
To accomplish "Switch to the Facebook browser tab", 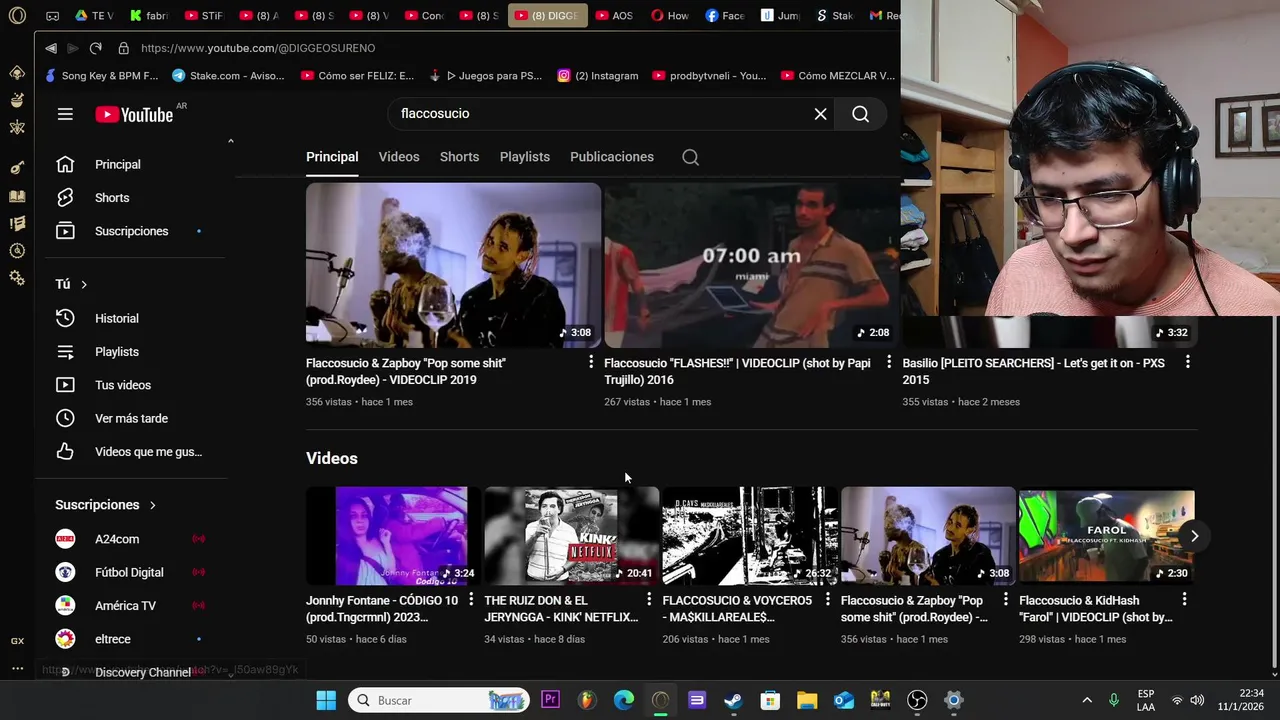I will point(725,16).
